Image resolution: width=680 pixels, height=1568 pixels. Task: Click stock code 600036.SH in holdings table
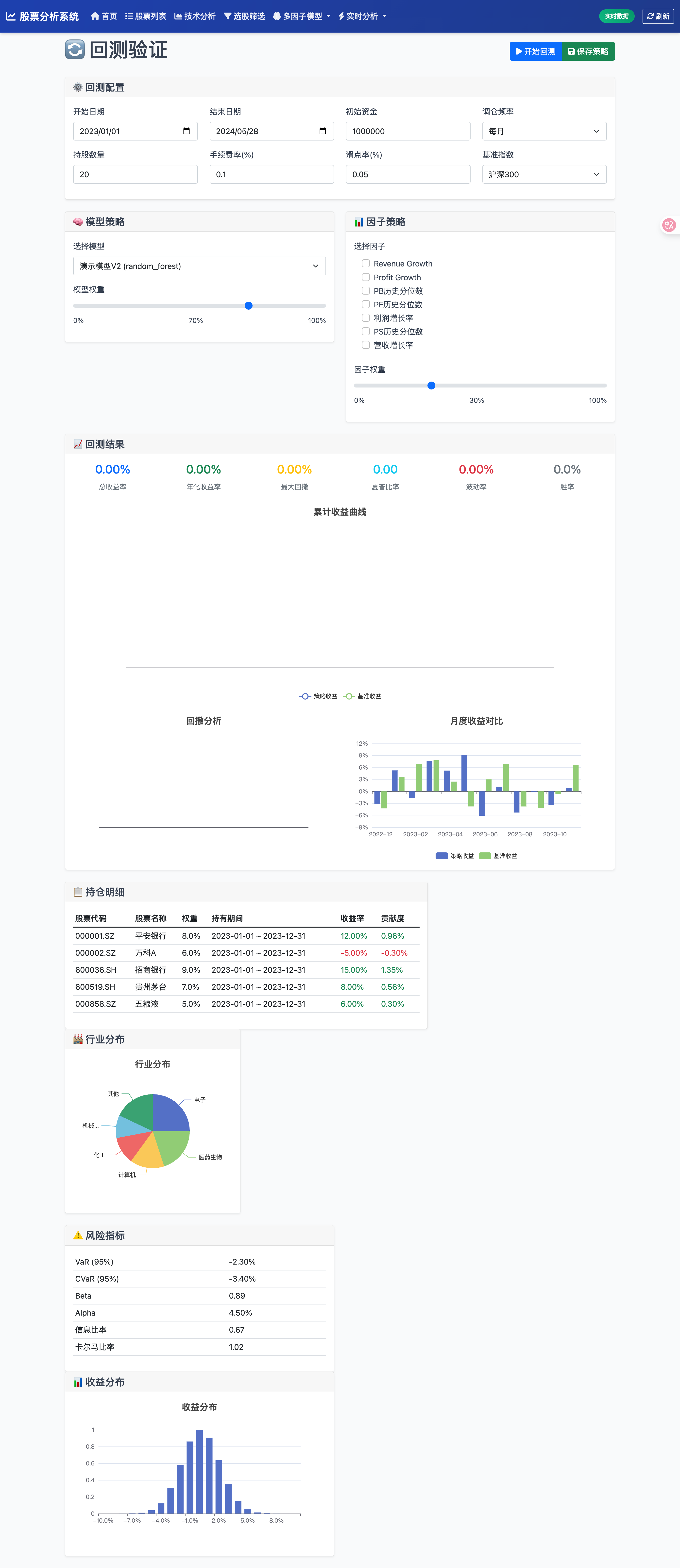[x=96, y=970]
